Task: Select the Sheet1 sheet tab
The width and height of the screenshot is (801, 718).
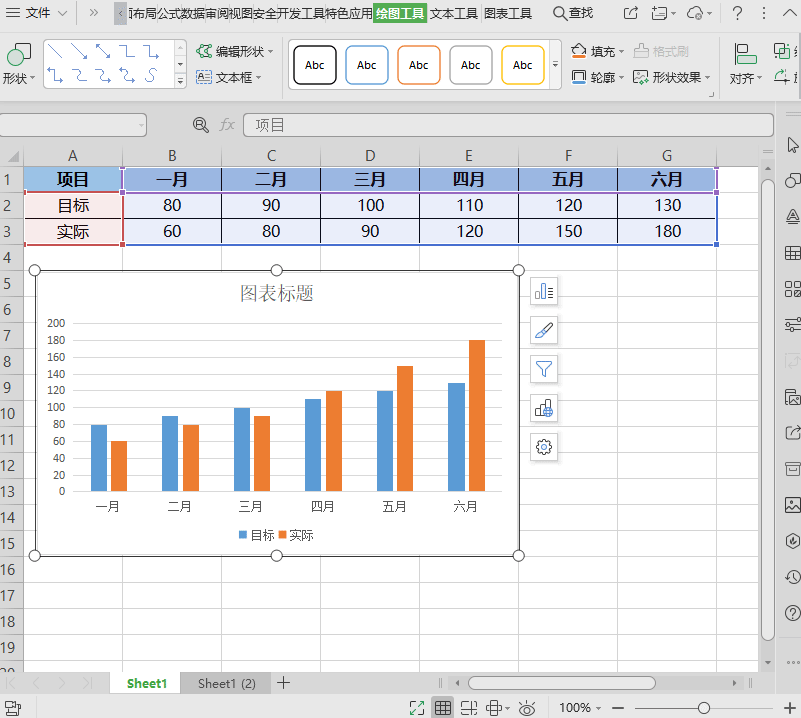Action: point(147,683)
